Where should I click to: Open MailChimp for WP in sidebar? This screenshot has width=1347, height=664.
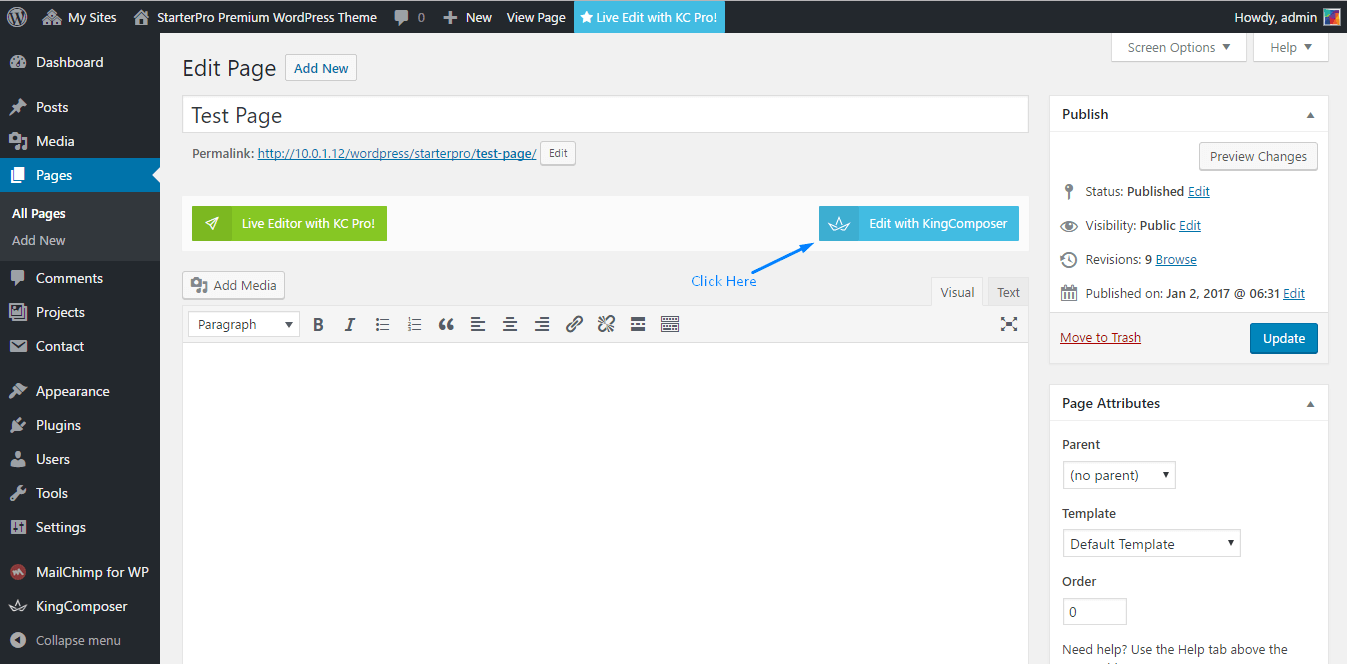pyautogui.click(x=80, y=572)
